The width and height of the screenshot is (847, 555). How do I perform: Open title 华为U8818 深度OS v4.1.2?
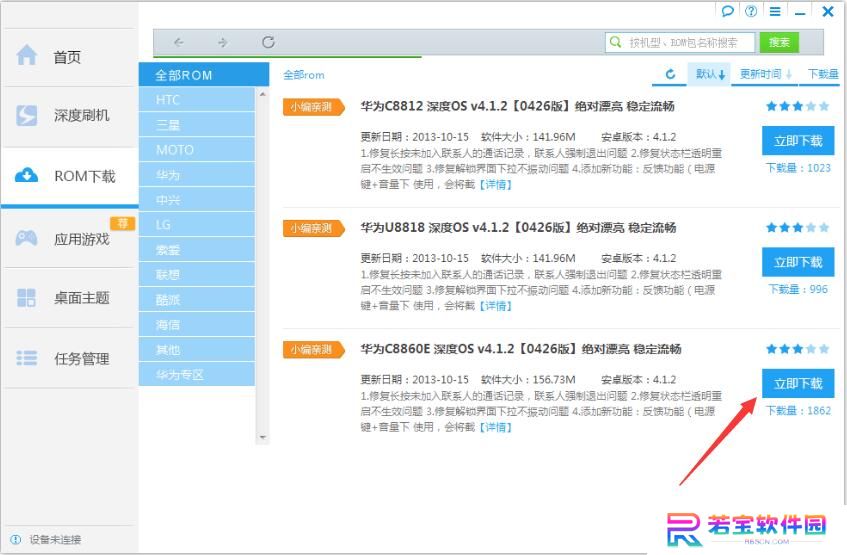click(x=519, y=228)
